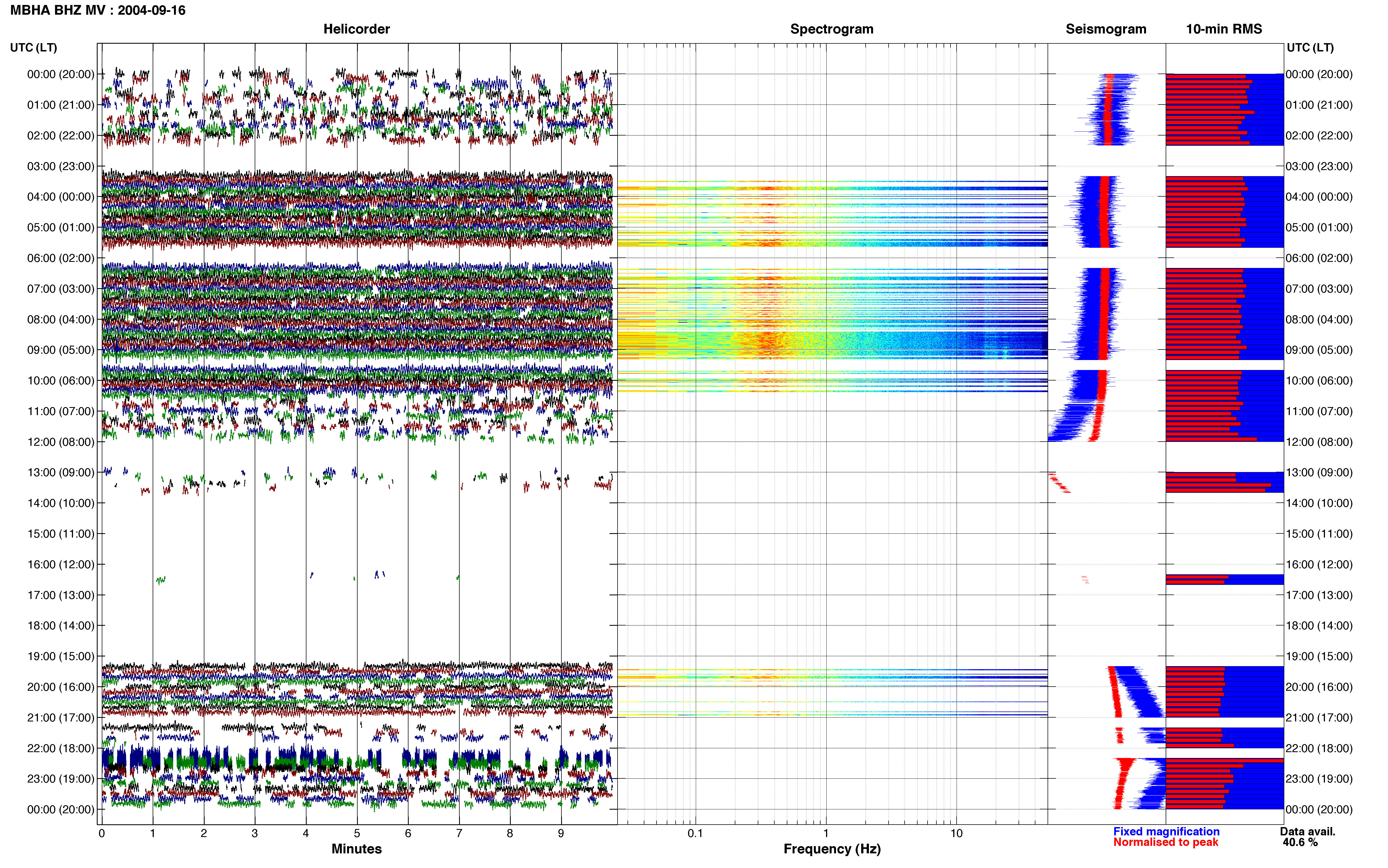Click the right 07:00 (03:00) time label
The height and width of the screenshot is (868, 1388).
1319,289
